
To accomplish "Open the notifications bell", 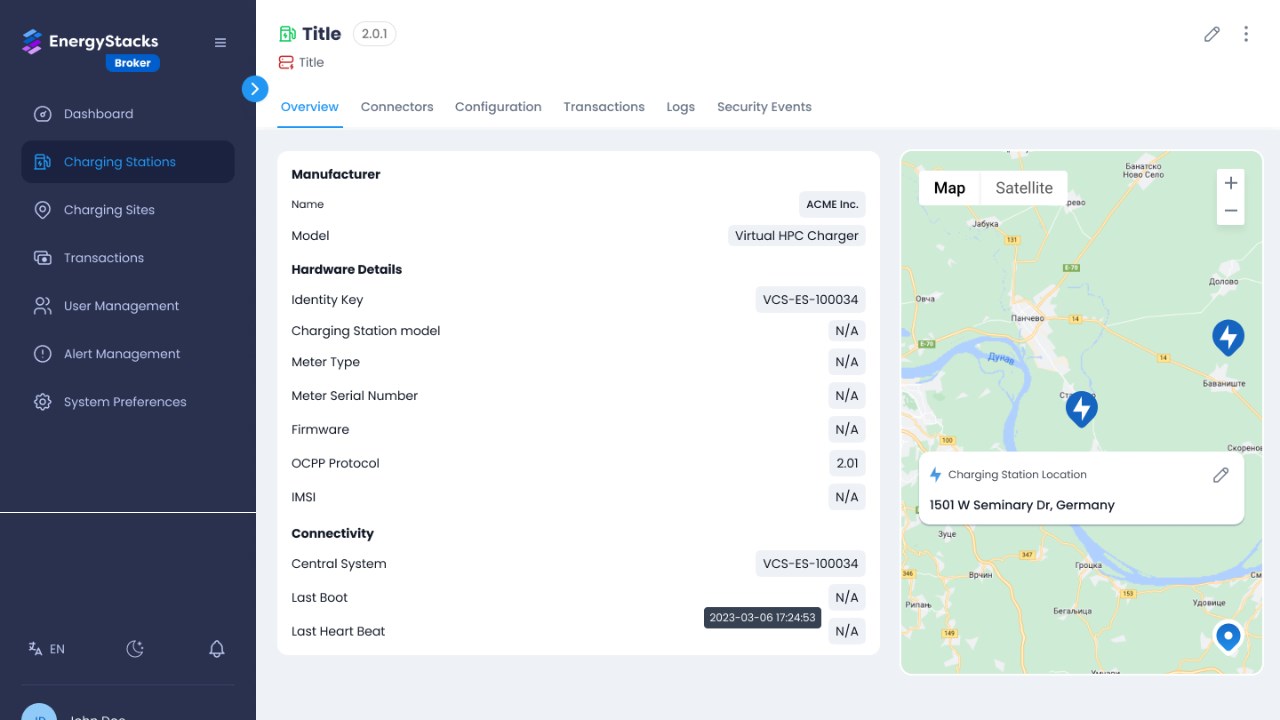I will pyautogui.click(x=217, y=649).
